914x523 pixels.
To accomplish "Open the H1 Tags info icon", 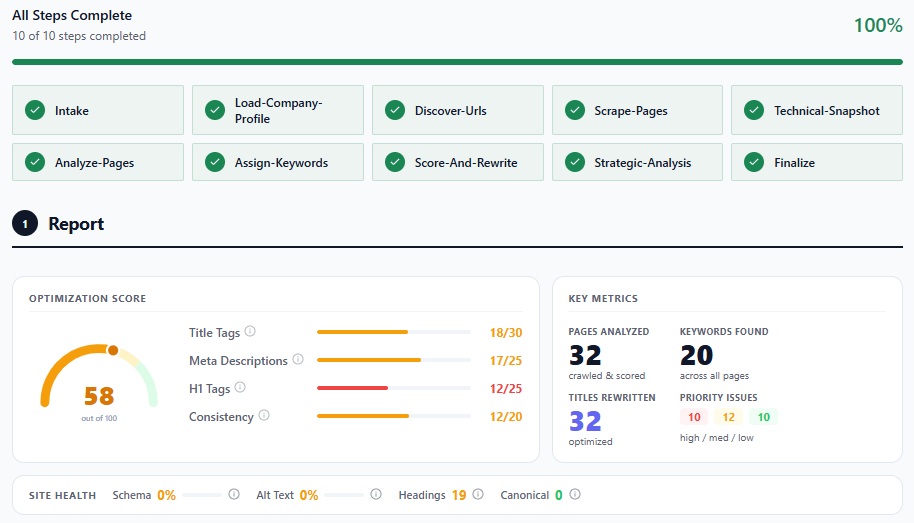I will click(x=240, y=387).
